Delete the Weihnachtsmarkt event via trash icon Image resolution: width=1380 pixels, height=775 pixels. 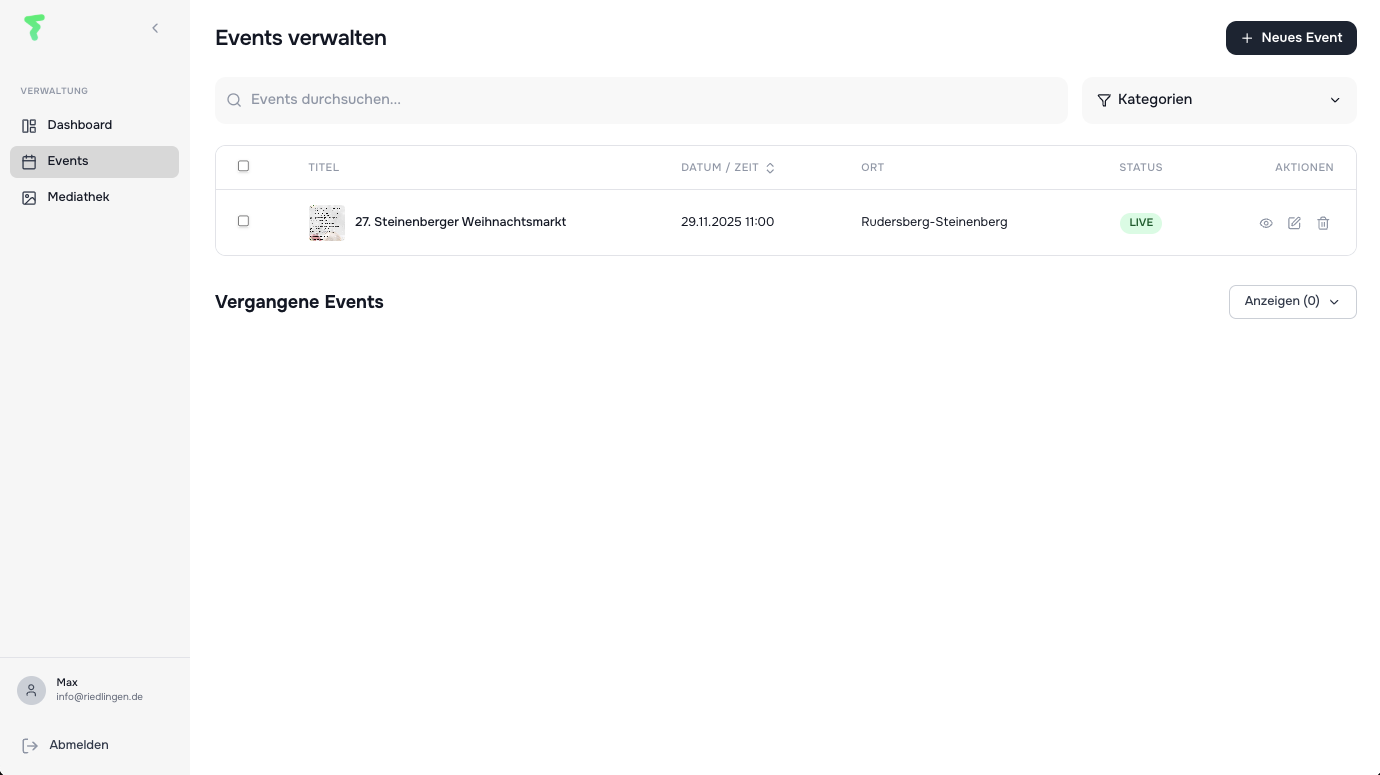coord(1323,223)
